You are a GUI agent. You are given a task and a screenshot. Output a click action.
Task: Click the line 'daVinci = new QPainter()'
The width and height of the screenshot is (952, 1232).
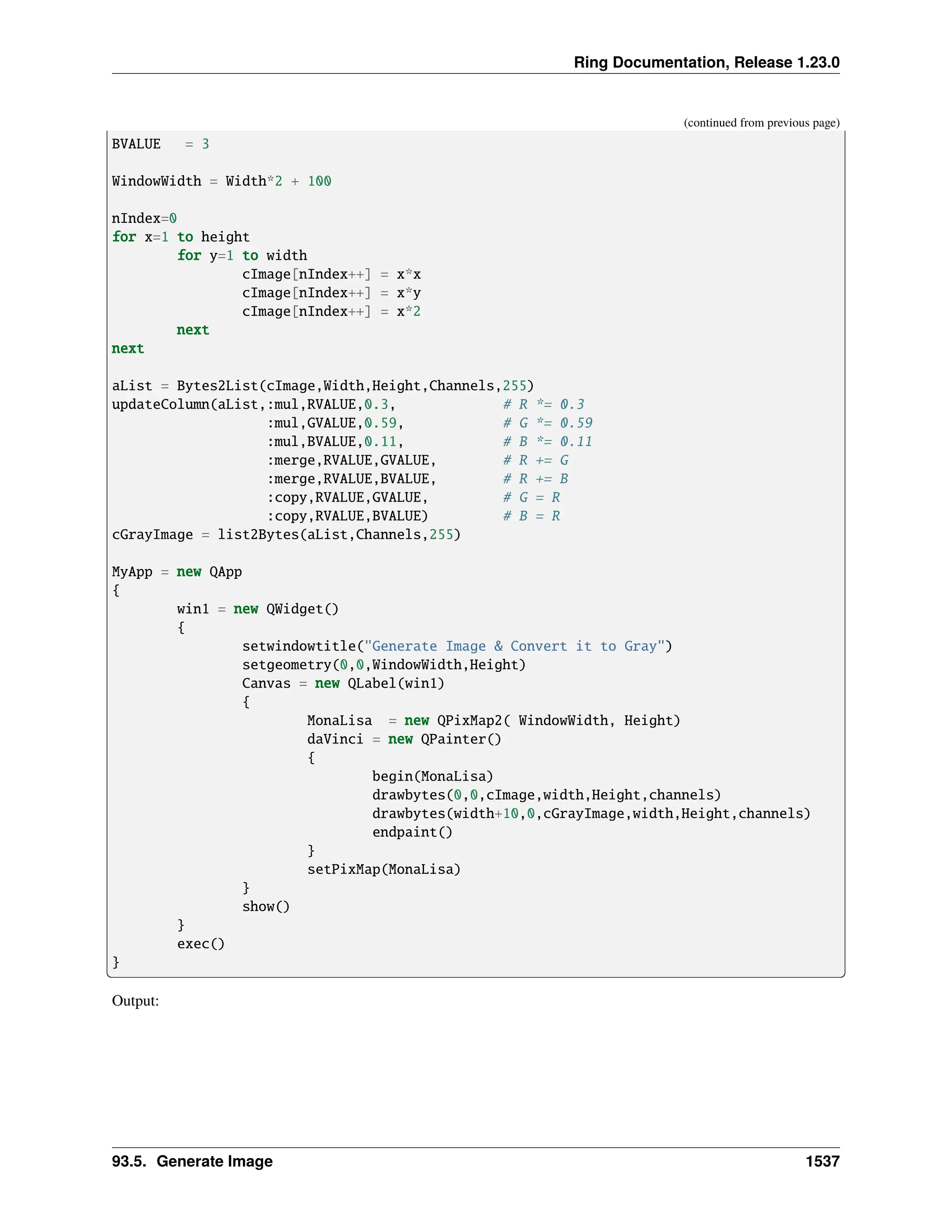click(404, 740)
